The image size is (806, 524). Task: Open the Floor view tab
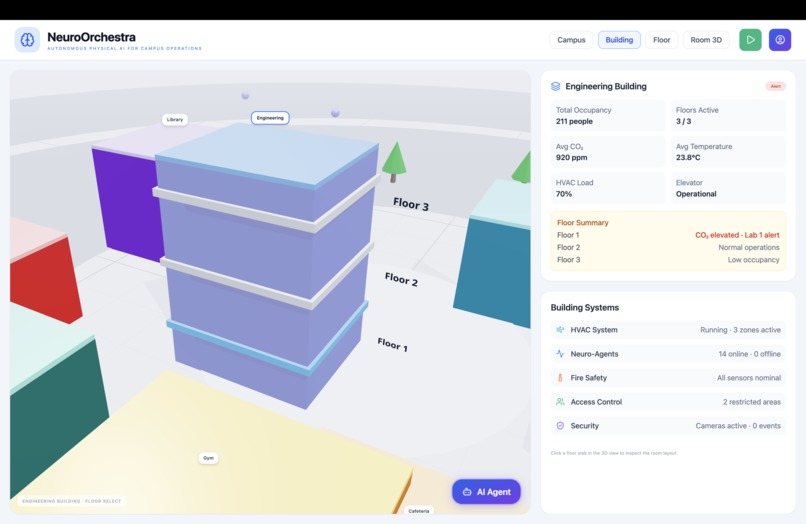[x=662, y=40]
